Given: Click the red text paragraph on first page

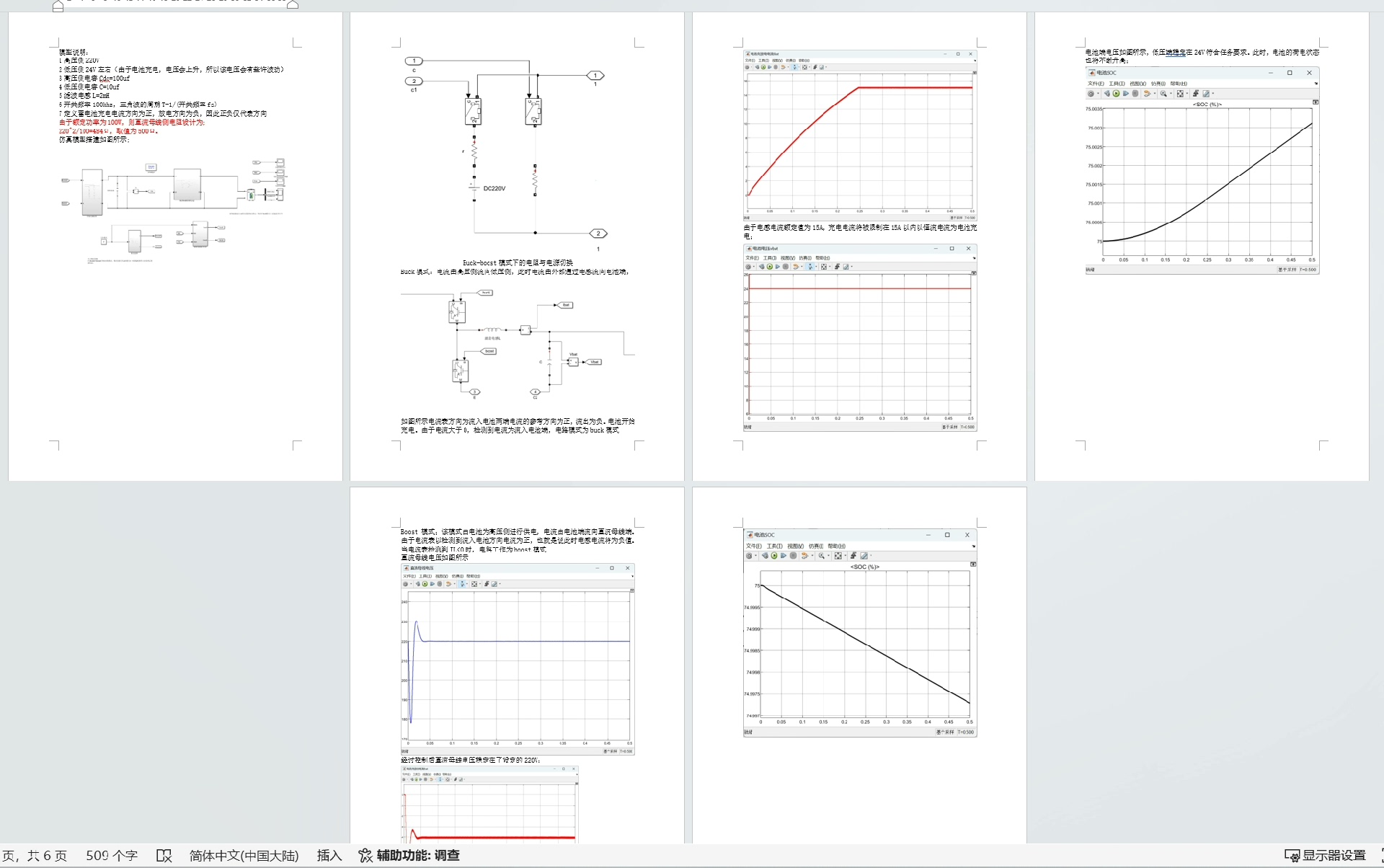Looking at the screenshot, I should click(x=131, y=123).
